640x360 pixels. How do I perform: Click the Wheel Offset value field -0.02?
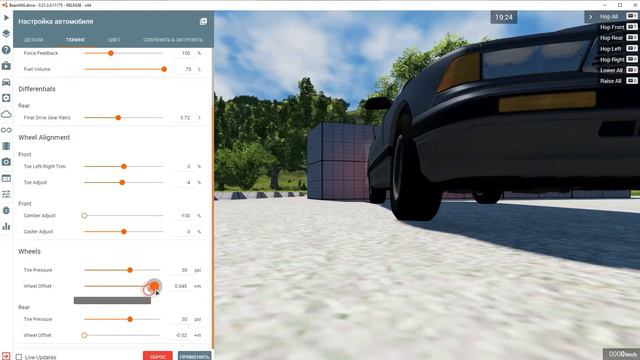[x=181, y=335]
